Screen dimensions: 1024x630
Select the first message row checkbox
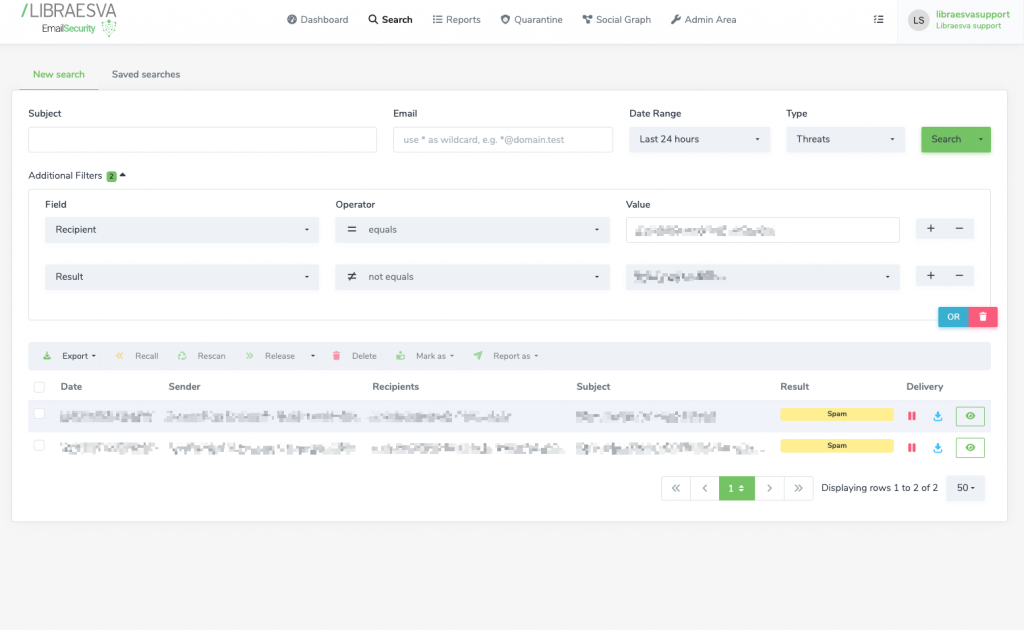[x=39, y=414]
